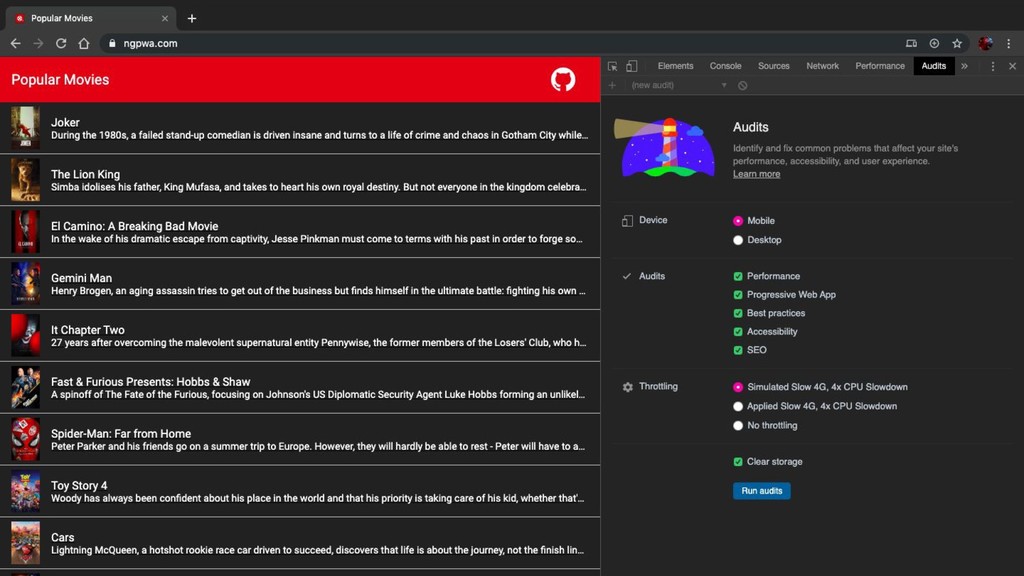Open the Spider-Man poster thumbnail
The width and height of the screenshot is (1024, 576).
25,439
